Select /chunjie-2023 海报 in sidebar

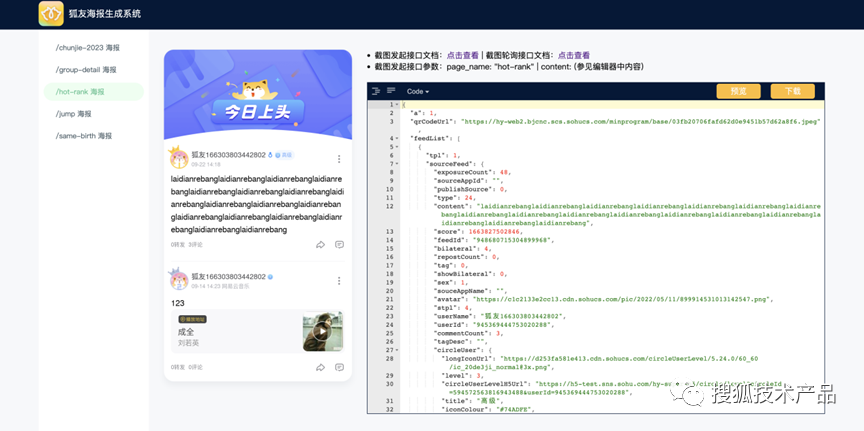click(x=88, y=47)
